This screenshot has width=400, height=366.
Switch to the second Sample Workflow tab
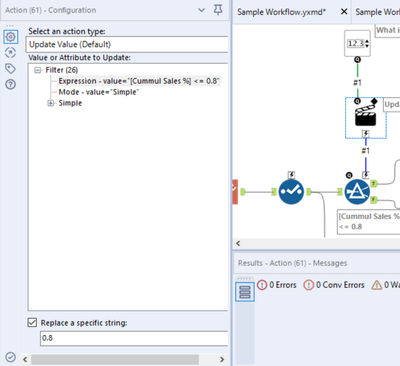pos(377,12)
